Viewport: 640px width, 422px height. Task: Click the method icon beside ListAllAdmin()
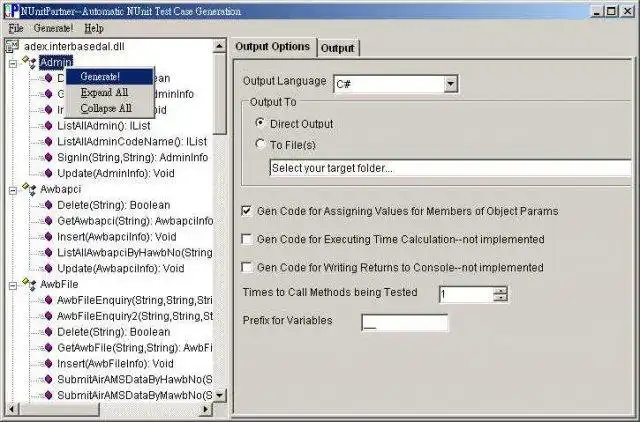[48, 126]
